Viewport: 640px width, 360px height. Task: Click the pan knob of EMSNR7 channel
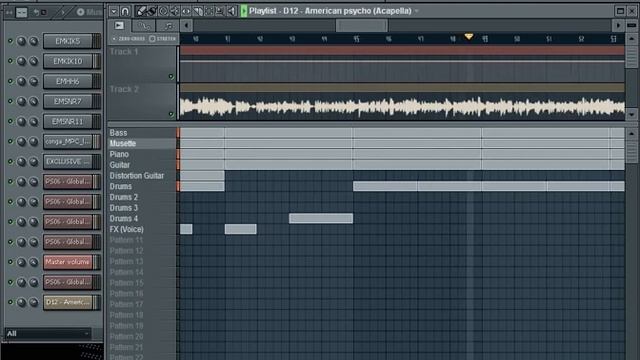coord(21,101)
